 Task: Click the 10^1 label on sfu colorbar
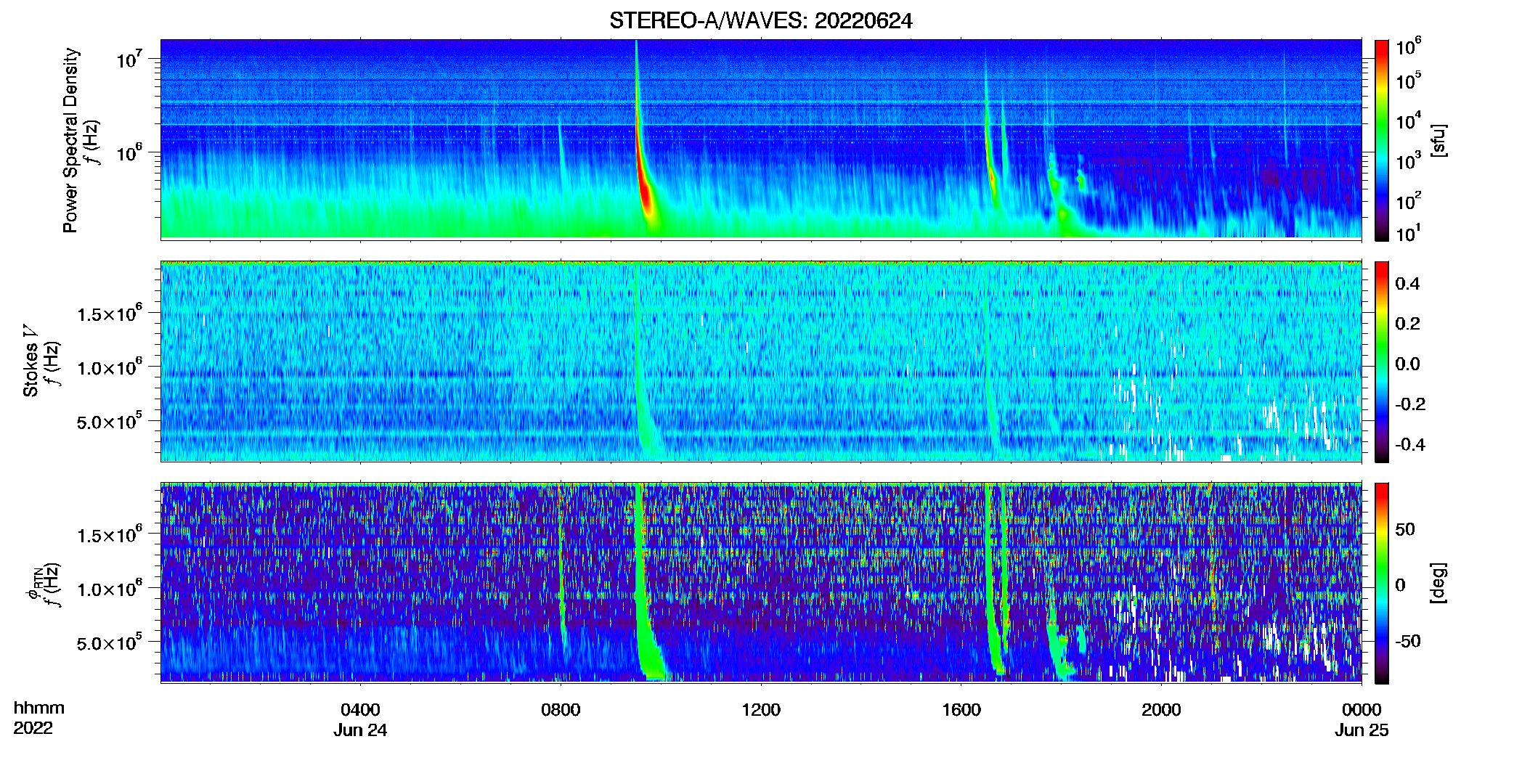[1408, 233]
